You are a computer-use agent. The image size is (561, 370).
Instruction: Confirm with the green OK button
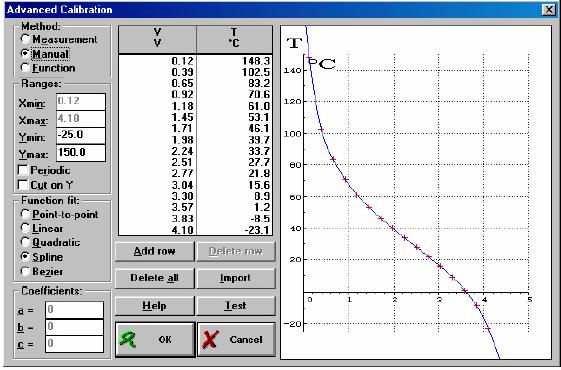(x=155, y=339)
